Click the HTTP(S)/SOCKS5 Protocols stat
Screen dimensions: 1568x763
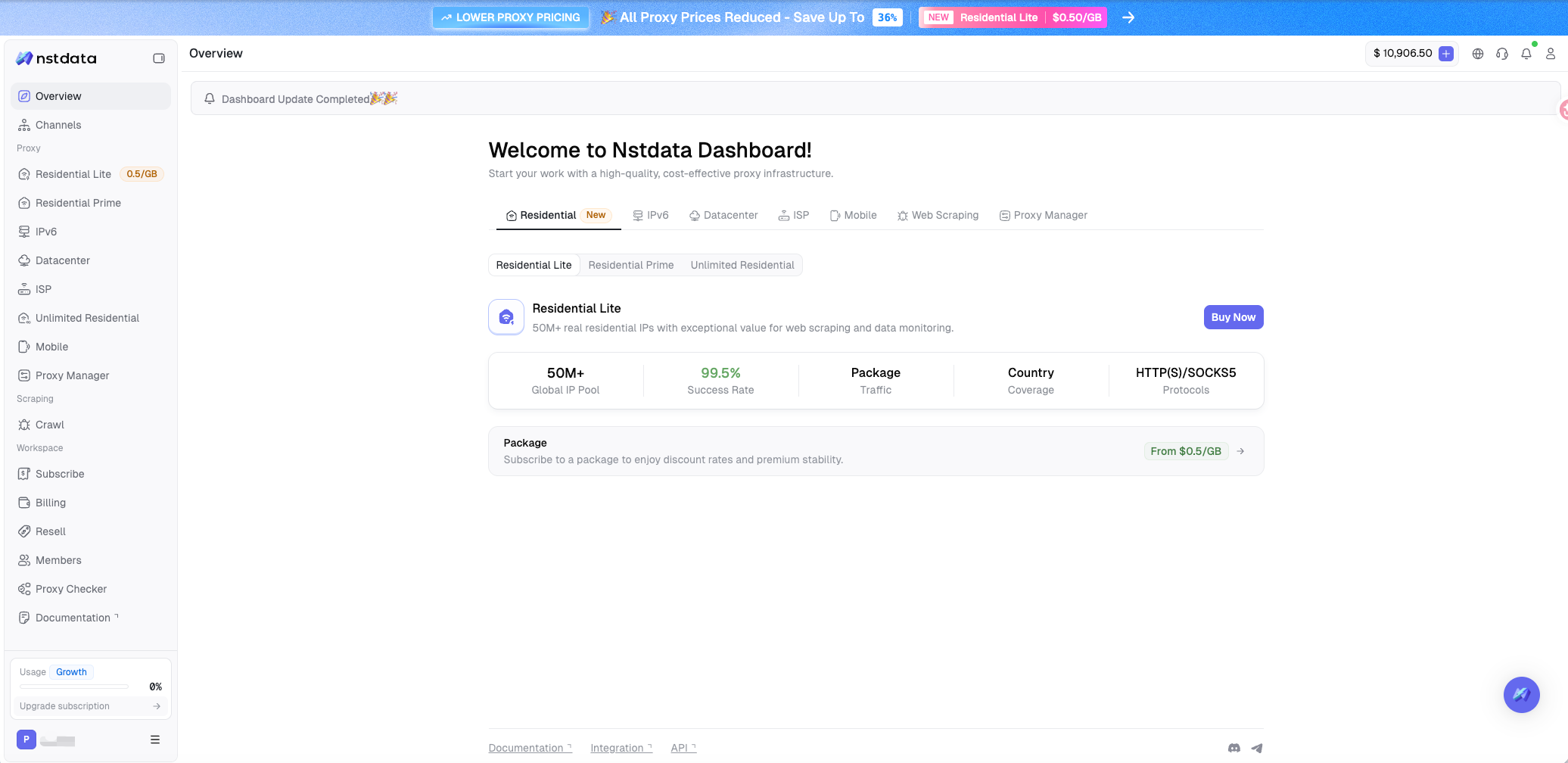click(1186, 381)
